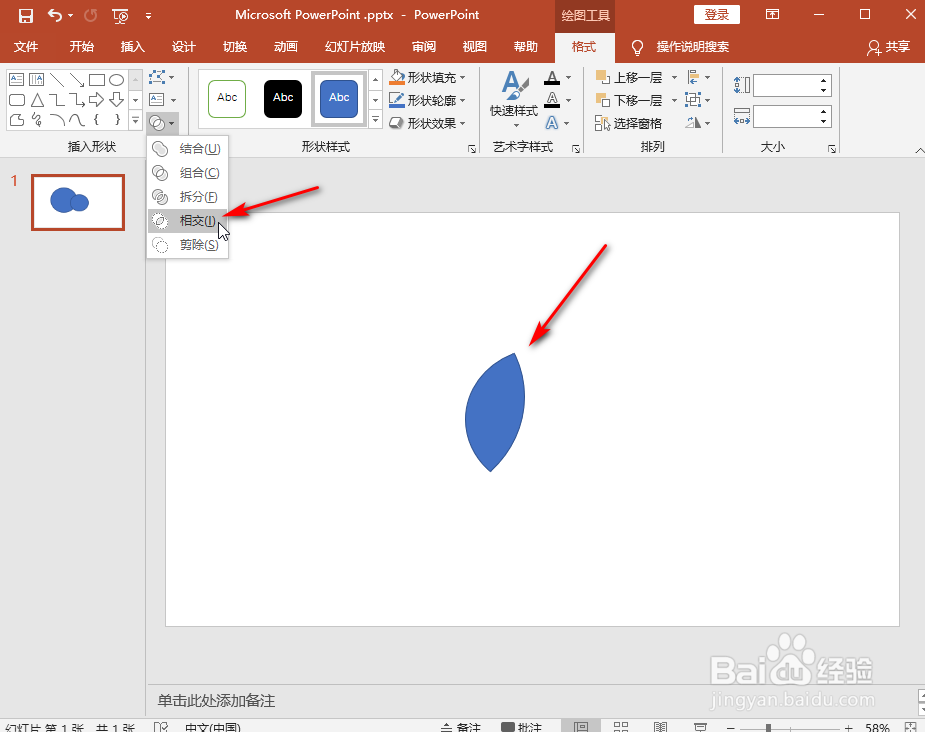Open the Align objects dropdown
The height and width of the screenshot is (732, 925).
coord(699,77)
